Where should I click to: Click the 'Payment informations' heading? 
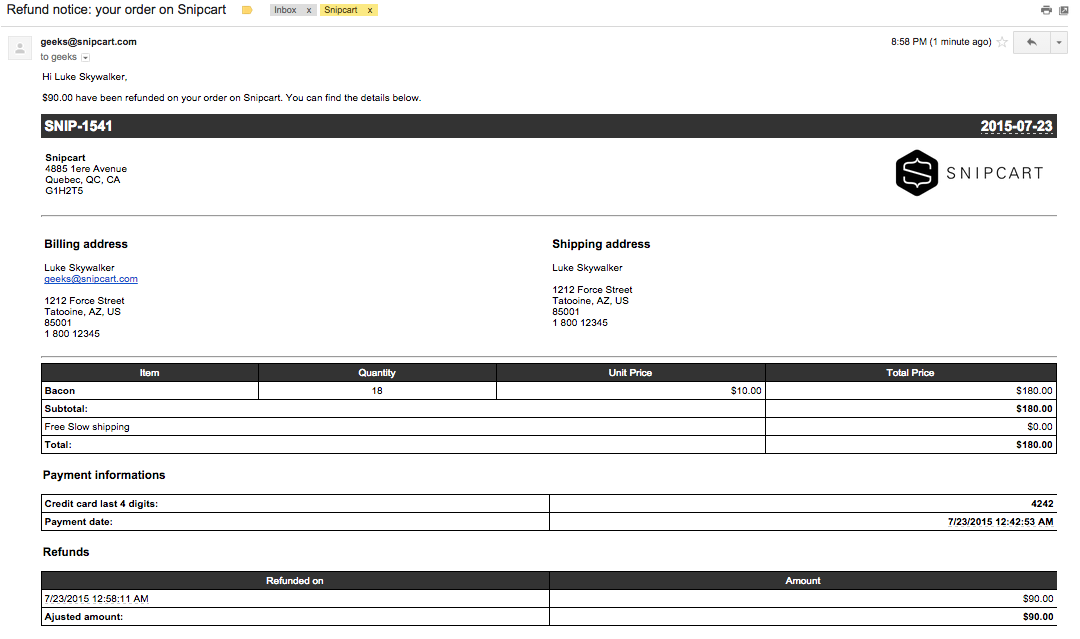[104, 475]
